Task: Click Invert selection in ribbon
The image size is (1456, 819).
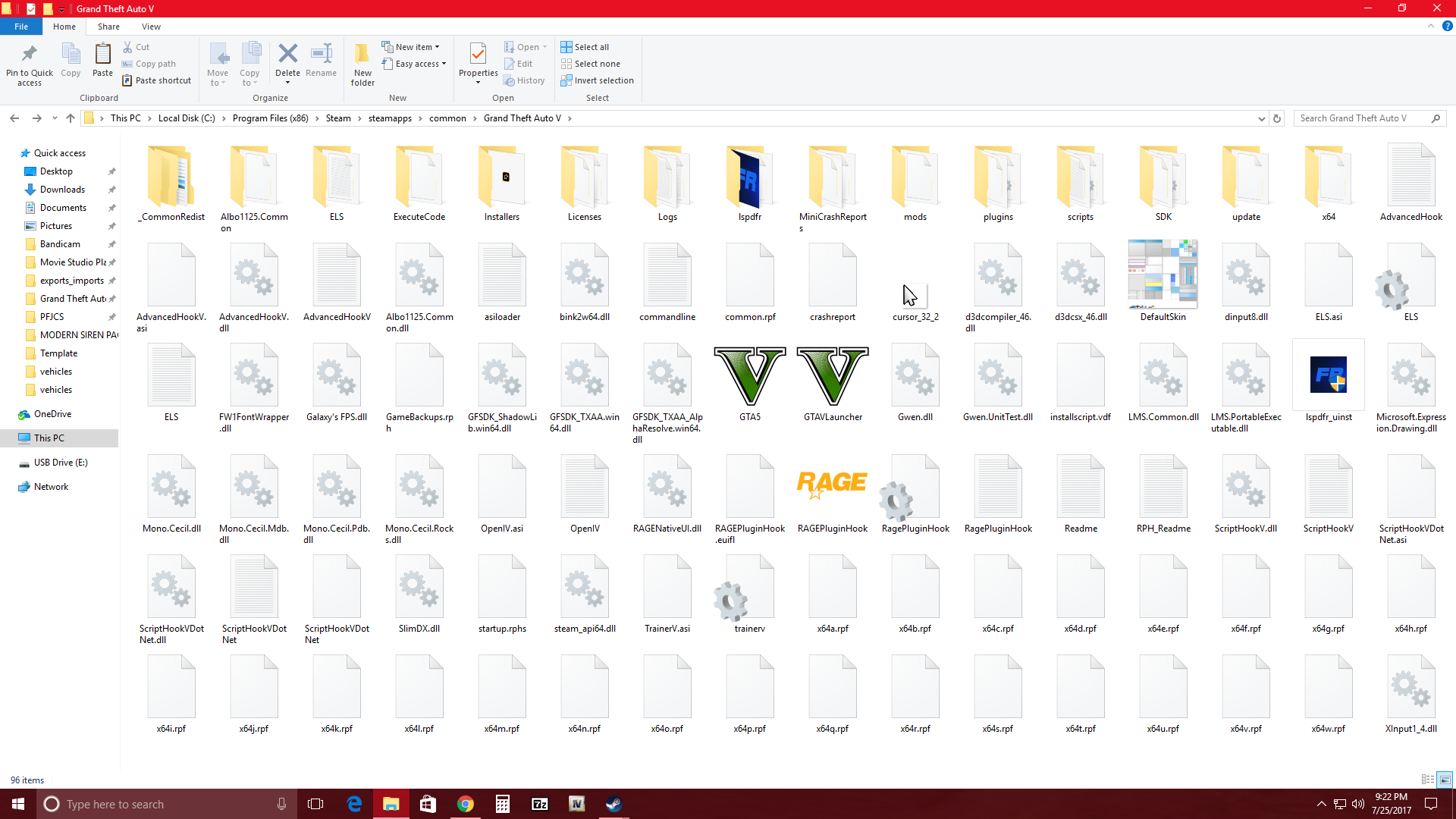Action: [597, 80]
